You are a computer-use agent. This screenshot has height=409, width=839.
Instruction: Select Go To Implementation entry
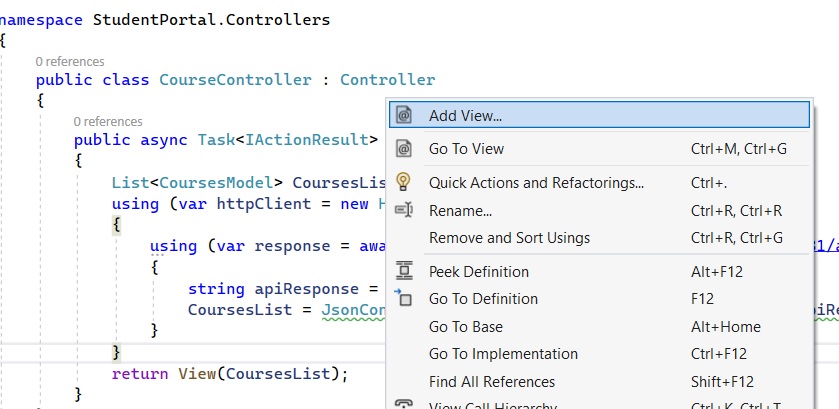pos(599,354)
